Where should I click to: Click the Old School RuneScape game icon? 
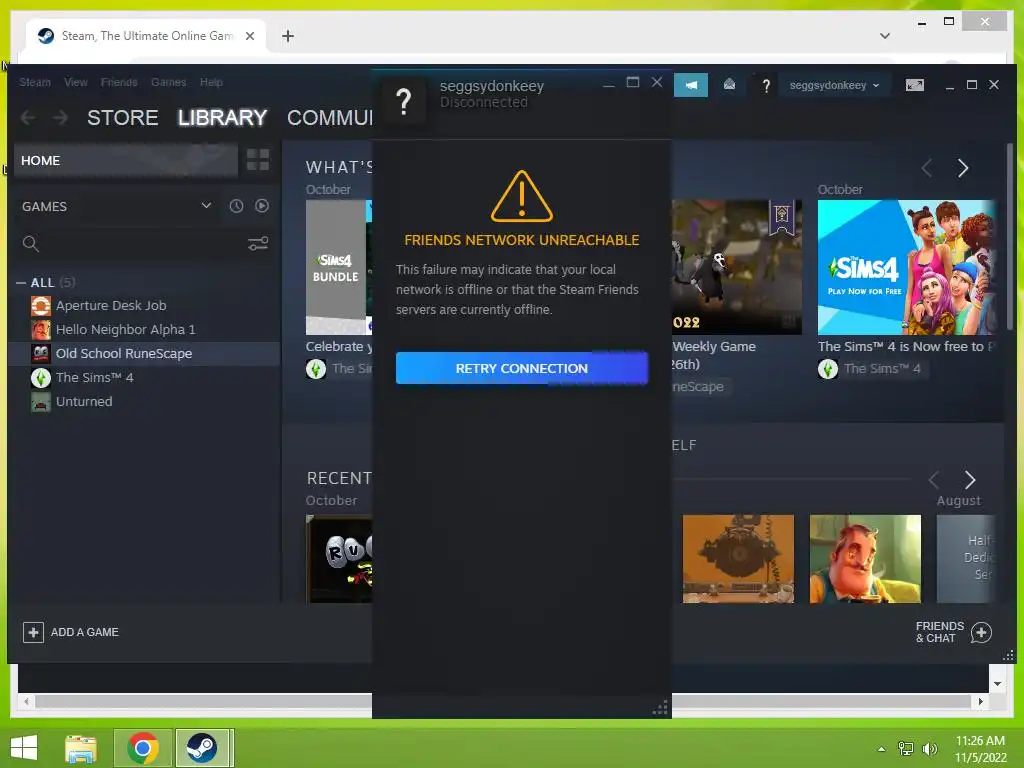pos(40,354)
